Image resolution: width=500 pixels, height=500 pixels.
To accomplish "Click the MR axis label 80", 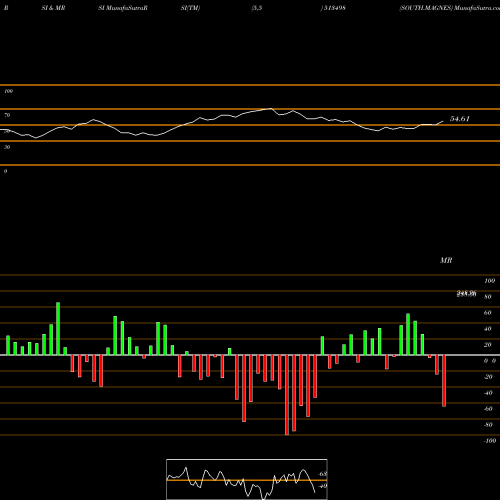I will tap(488, 297).
